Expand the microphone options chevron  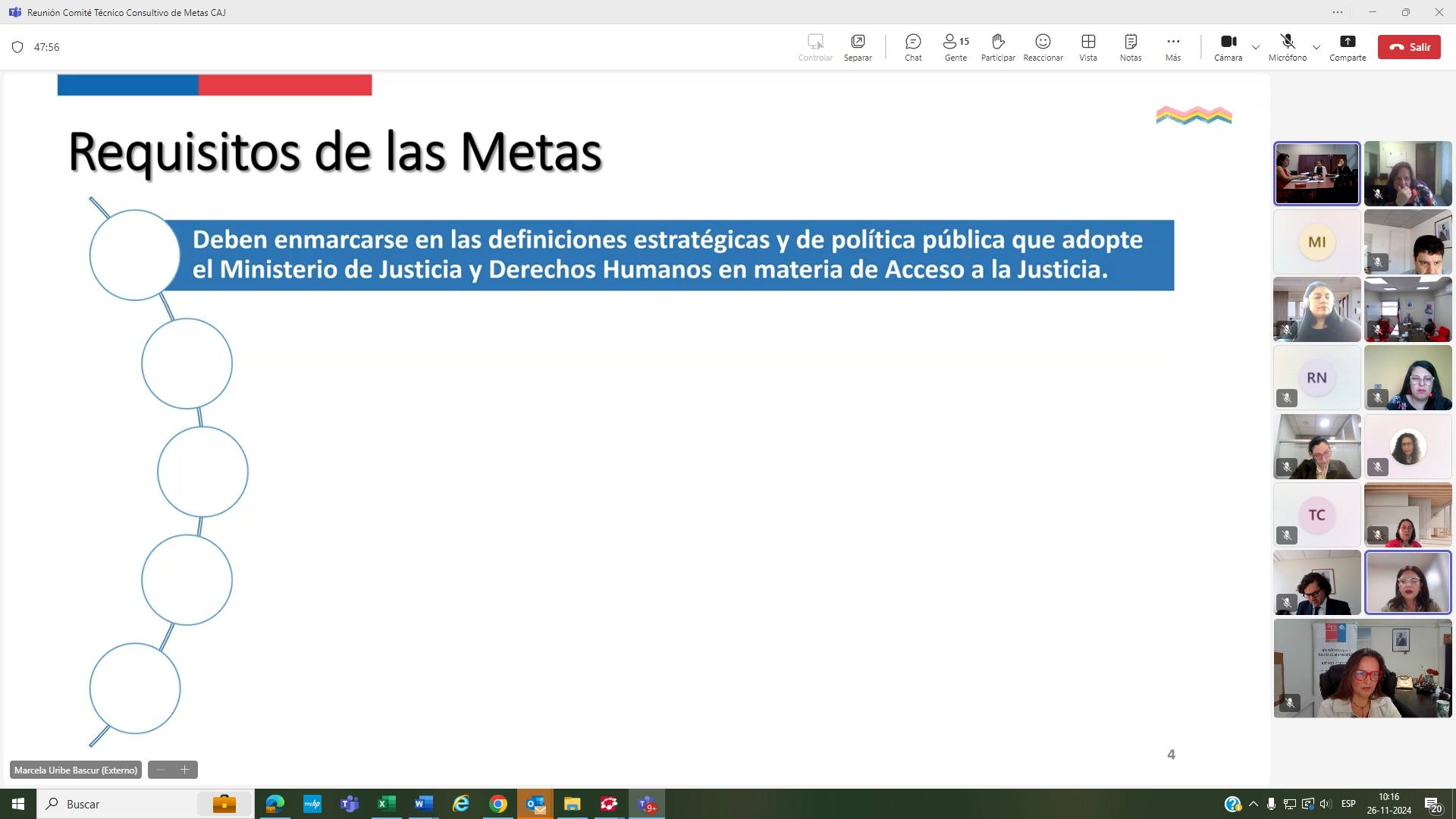(1316, 47)
